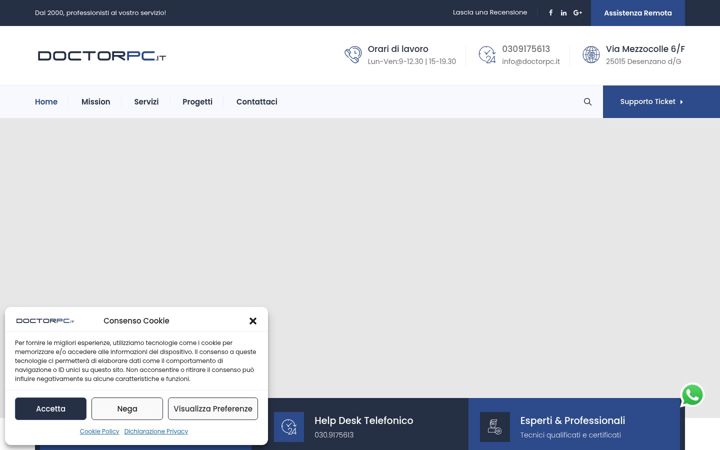The image size is (720, 450).
Task: Open WhatsApp chat floating icon
Action: pyautogui.click(x=692, y=395)
